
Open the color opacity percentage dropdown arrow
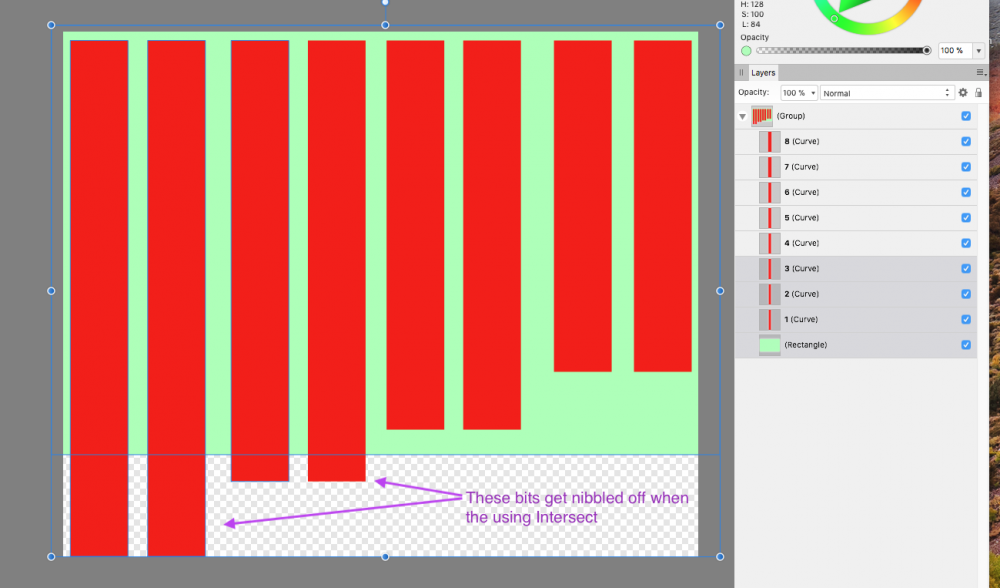coord(979,50)
